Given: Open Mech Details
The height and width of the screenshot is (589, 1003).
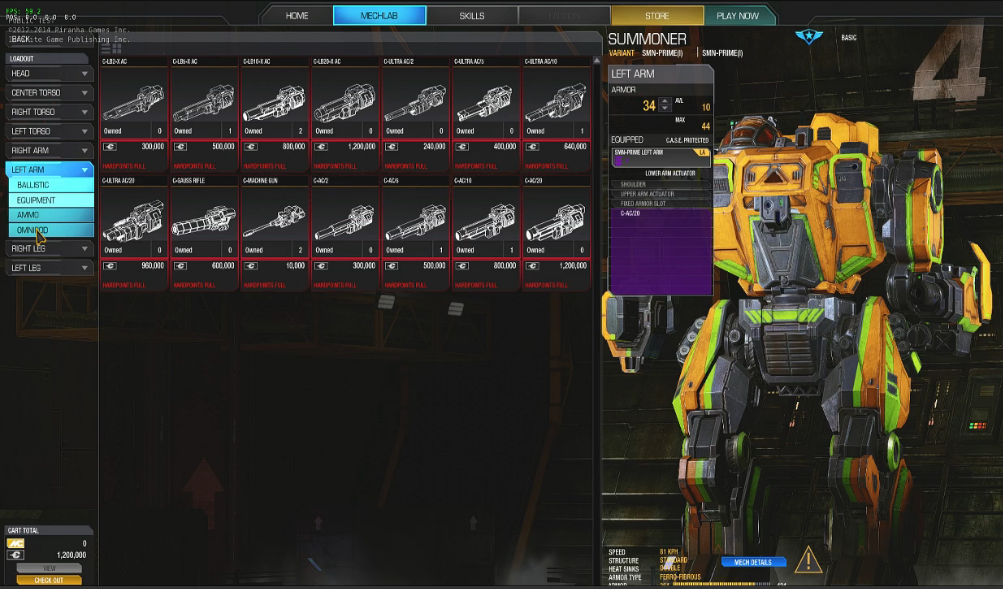Looking at the screenshot, I should pyautogui.click(x=753, y=562).
